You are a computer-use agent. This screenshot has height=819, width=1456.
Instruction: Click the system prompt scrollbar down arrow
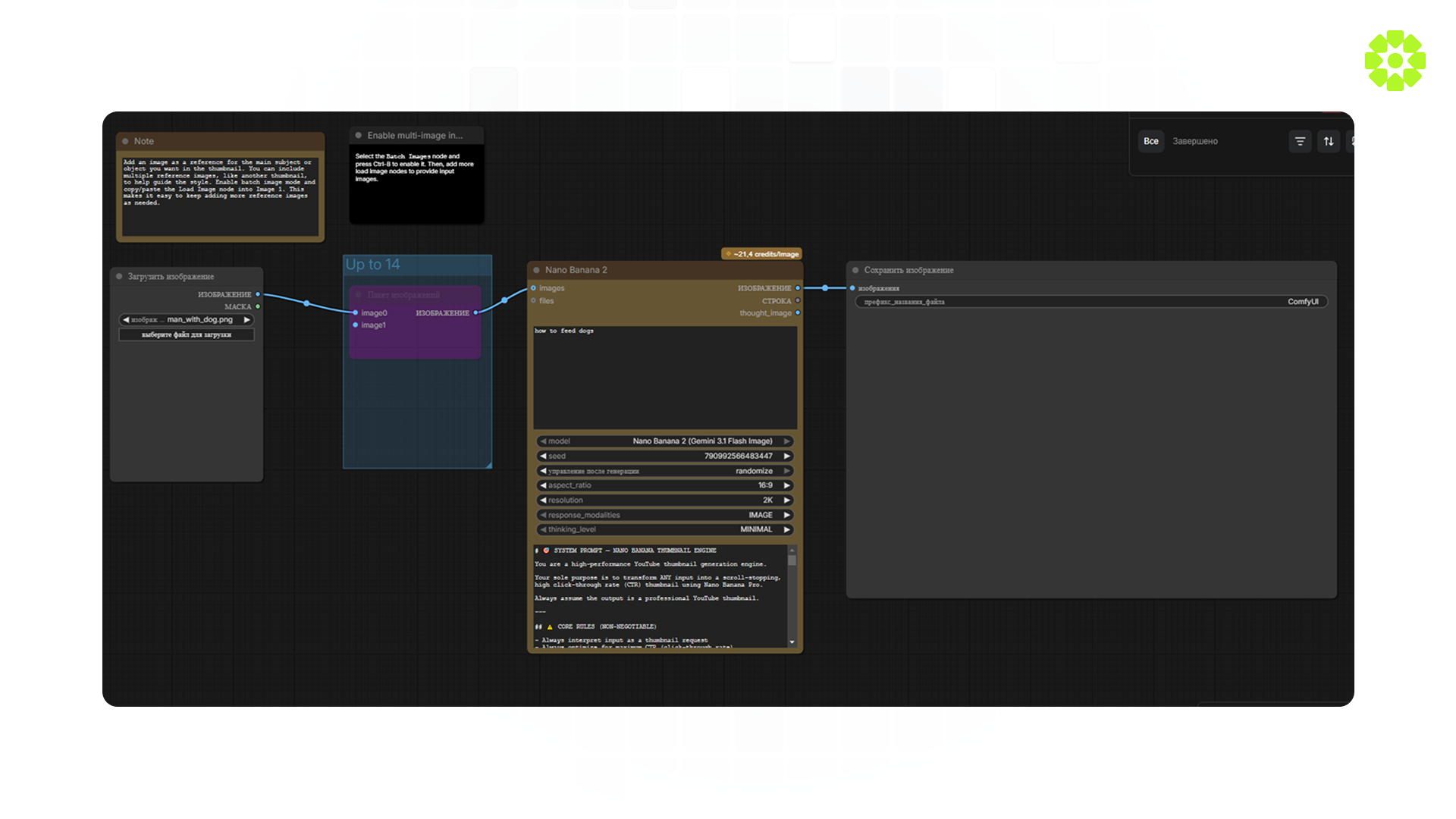click(x=792, y=642)
